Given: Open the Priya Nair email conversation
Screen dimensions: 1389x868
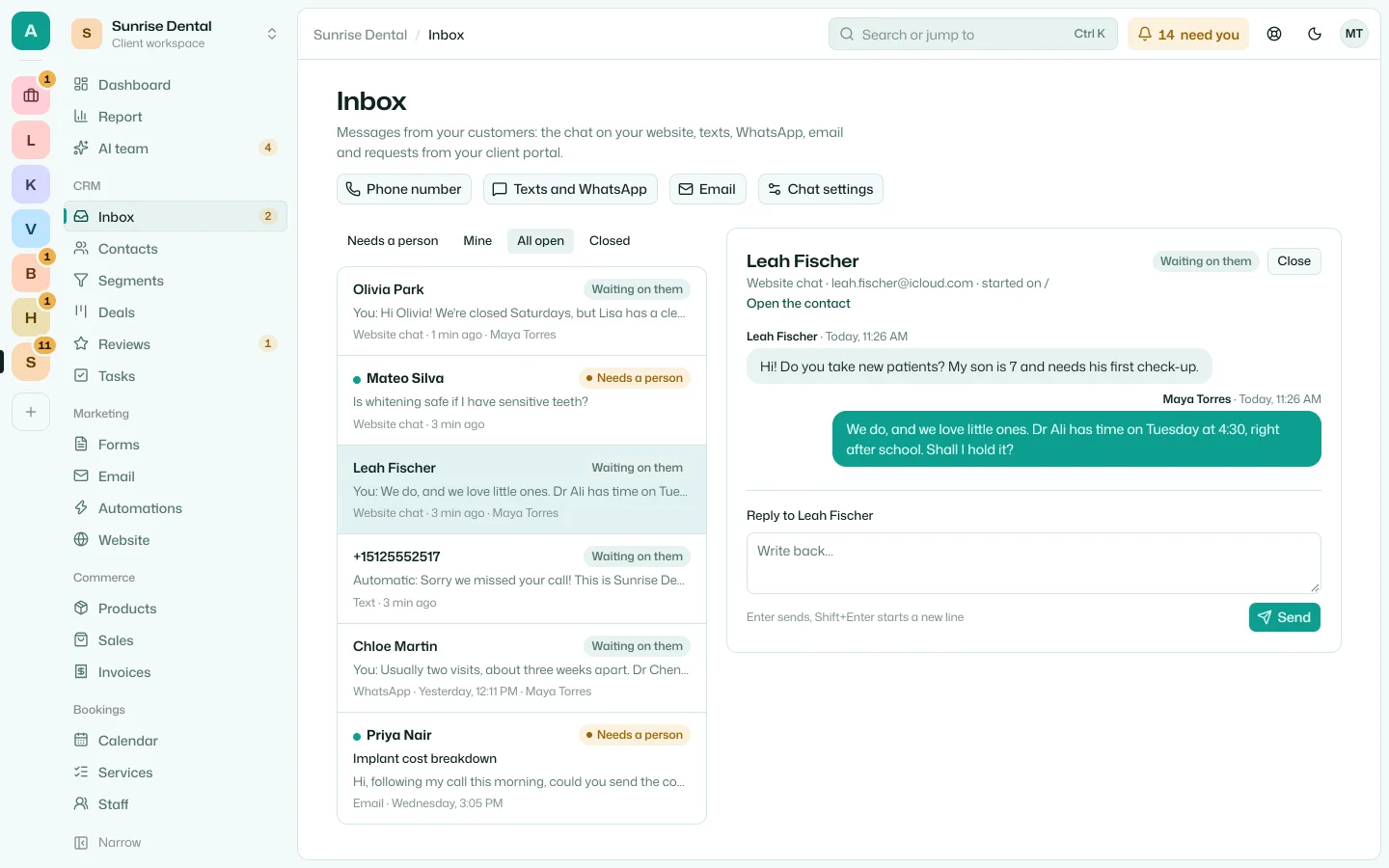Looking at the screenshot, I should 522,769.
